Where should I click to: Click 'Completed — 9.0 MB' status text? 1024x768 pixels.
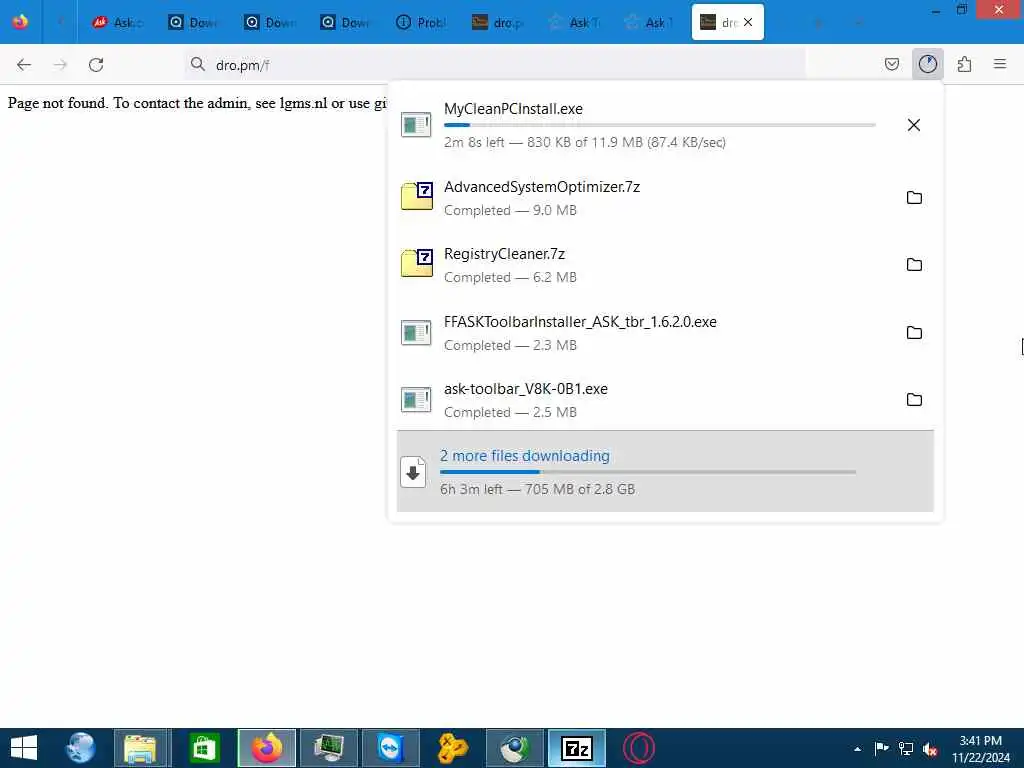[x=510, y=210]
